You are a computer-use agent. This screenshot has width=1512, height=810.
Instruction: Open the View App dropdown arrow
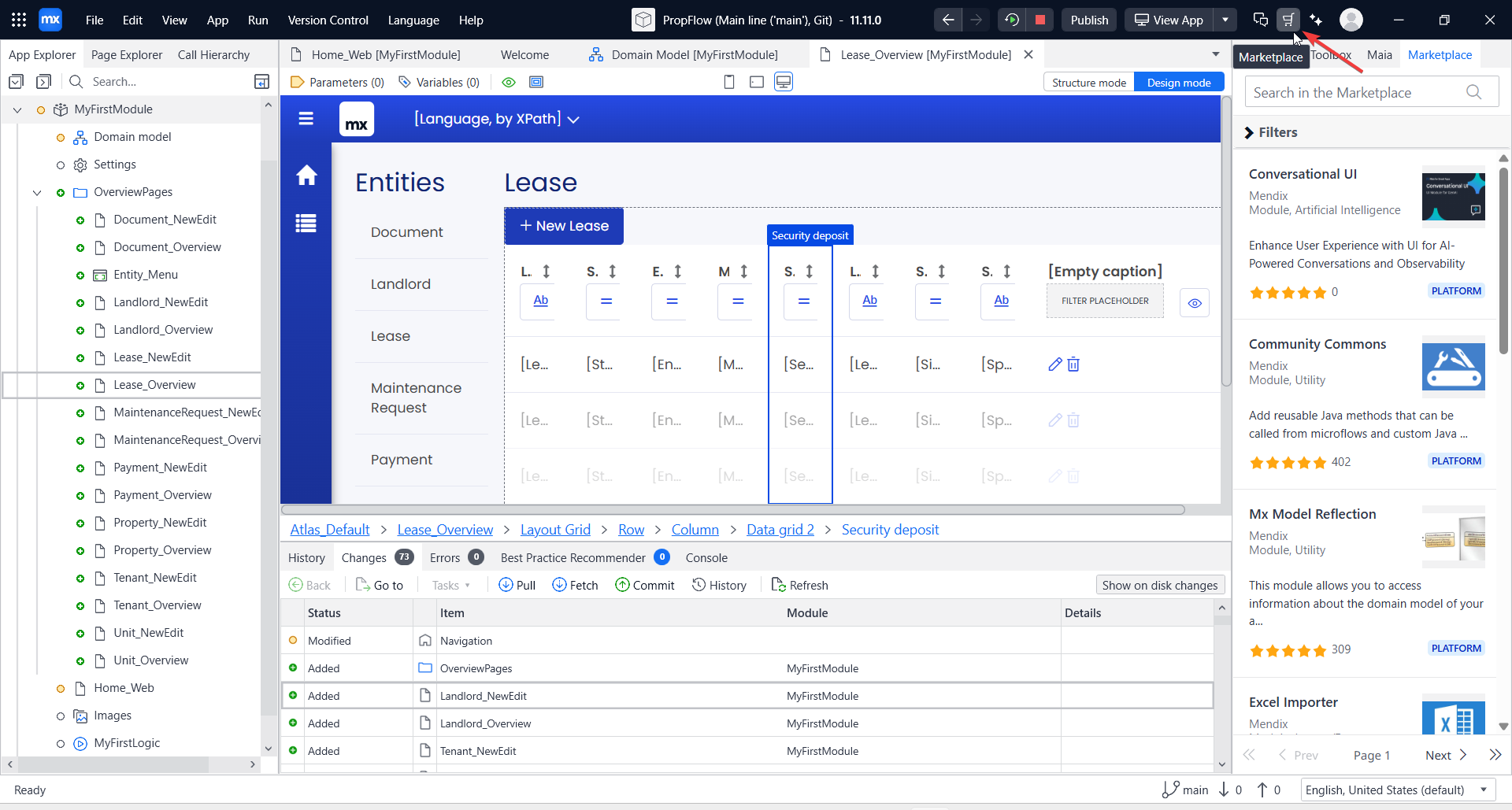1225,20
